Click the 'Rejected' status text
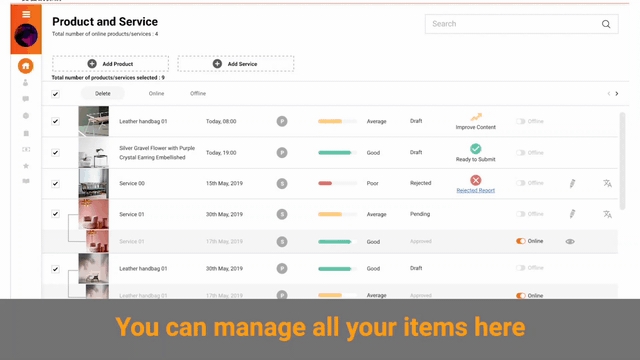Image resolution: width=640 pixels, height=360 pixels. (420, 183)
